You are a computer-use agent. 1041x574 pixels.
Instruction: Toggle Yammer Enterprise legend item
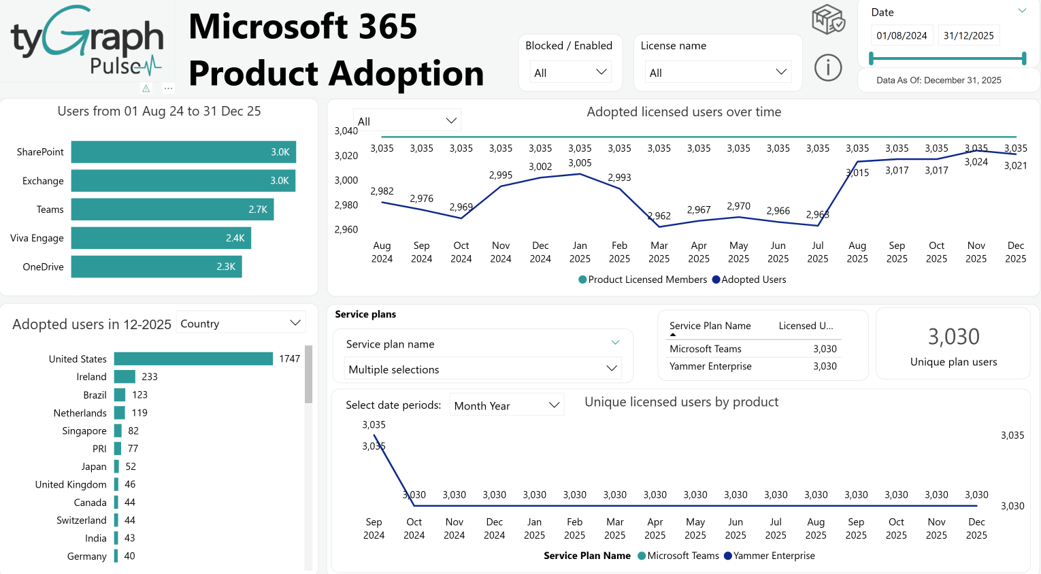pos(769,555)
